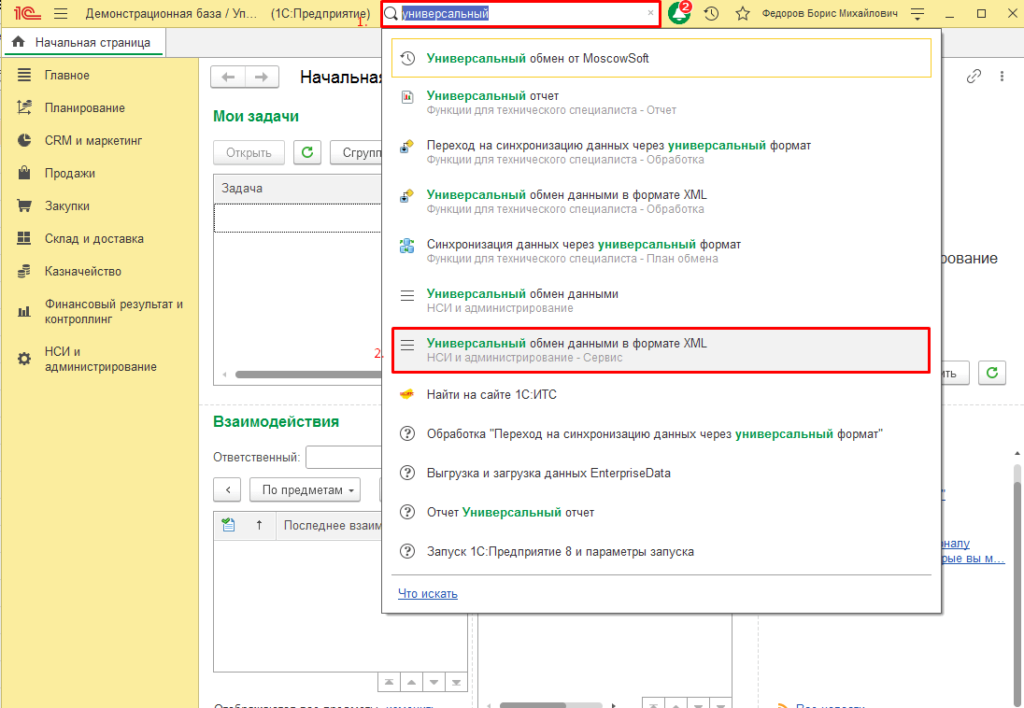Open service settings dropdown near username

tap(918, 14)
